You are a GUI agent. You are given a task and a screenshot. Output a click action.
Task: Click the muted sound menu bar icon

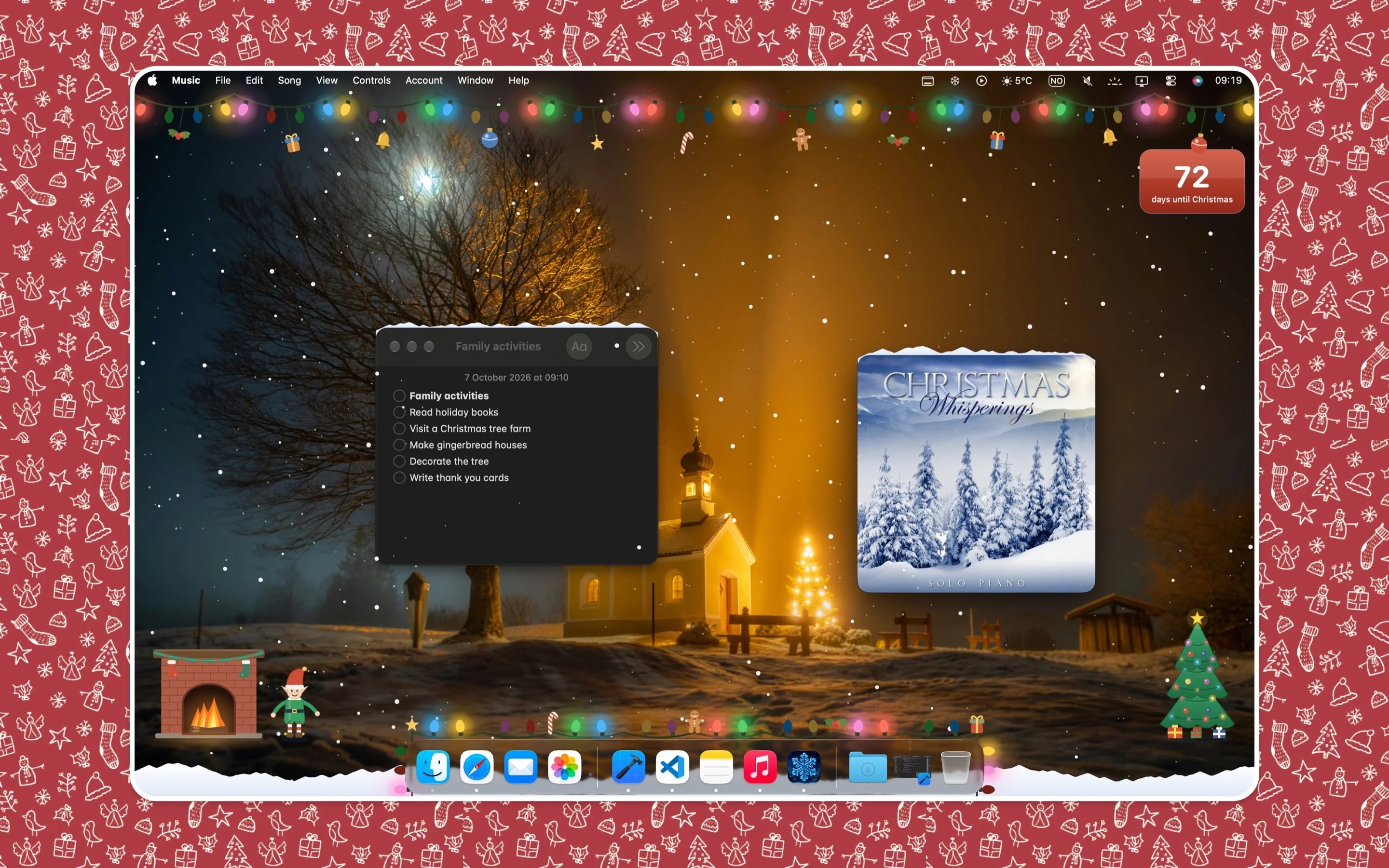tap(1087, 81)
